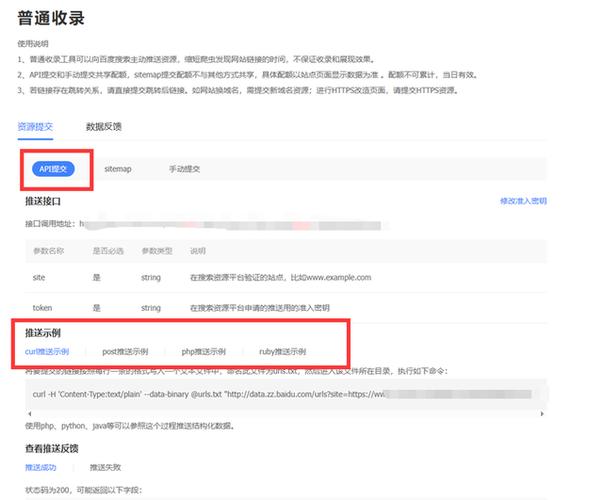Click the 普通收录 page heading

tap(51, 18)
